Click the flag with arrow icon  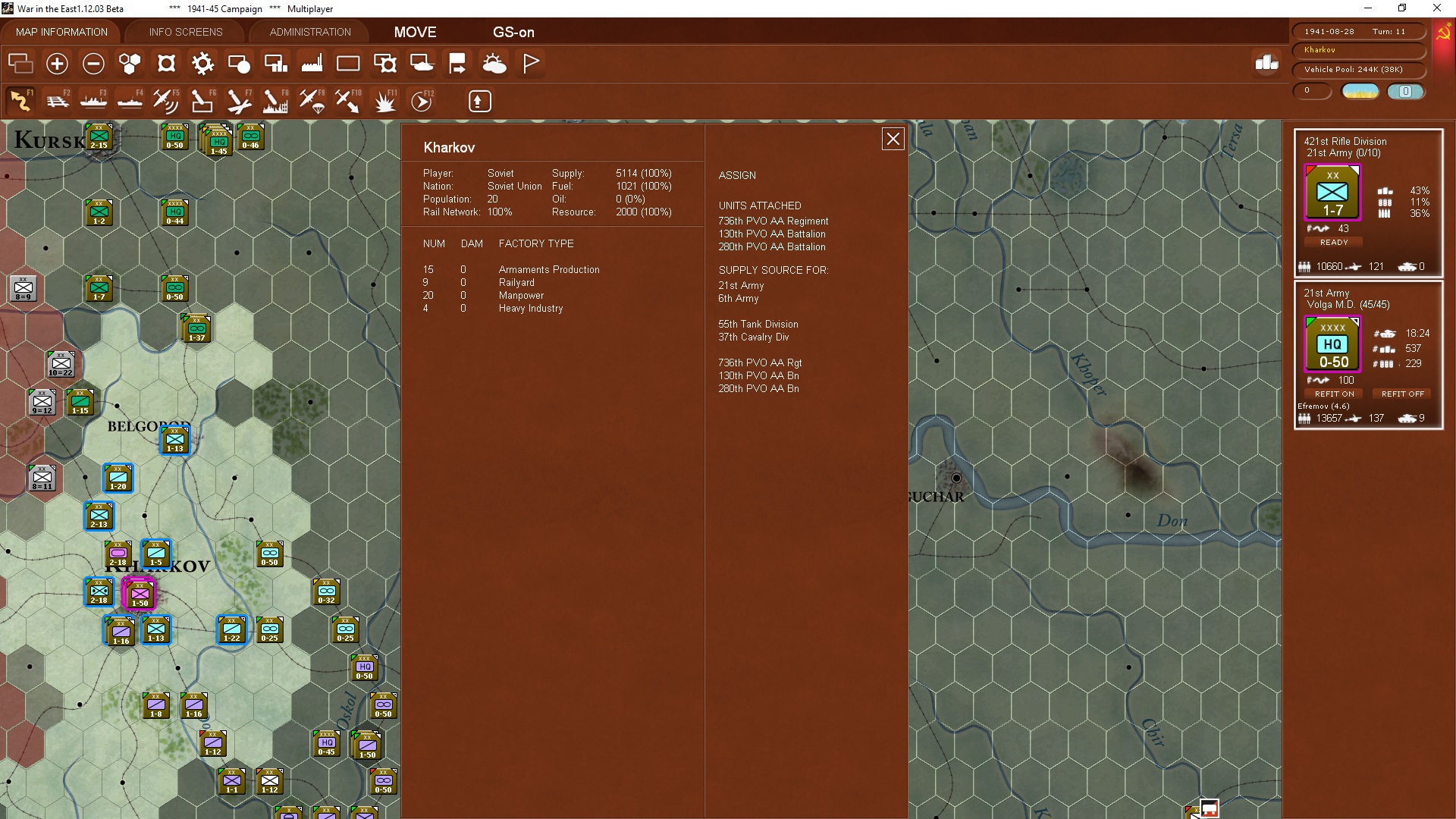tap(457, 64)
